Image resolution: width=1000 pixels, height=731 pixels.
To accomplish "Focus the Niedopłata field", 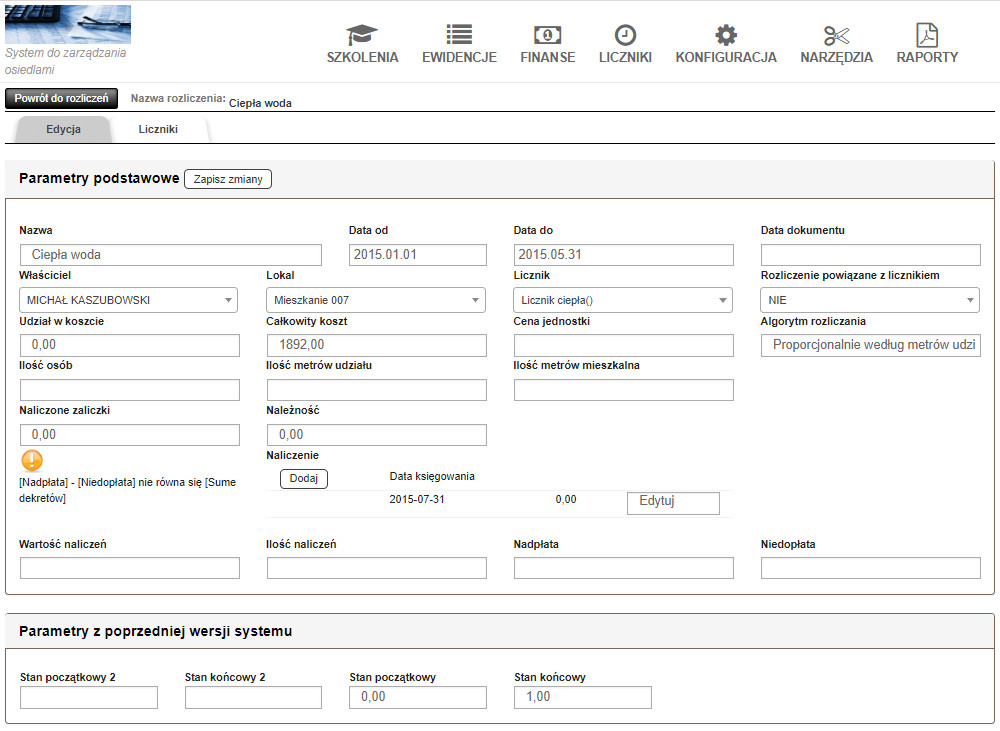I will (871, 568).
